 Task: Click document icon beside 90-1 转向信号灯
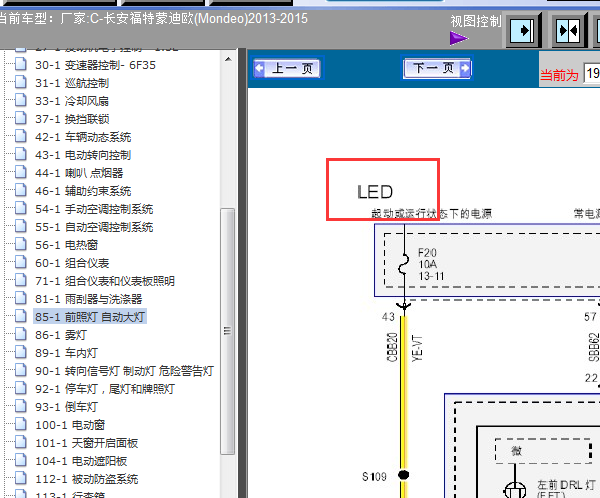pos(21,370)
